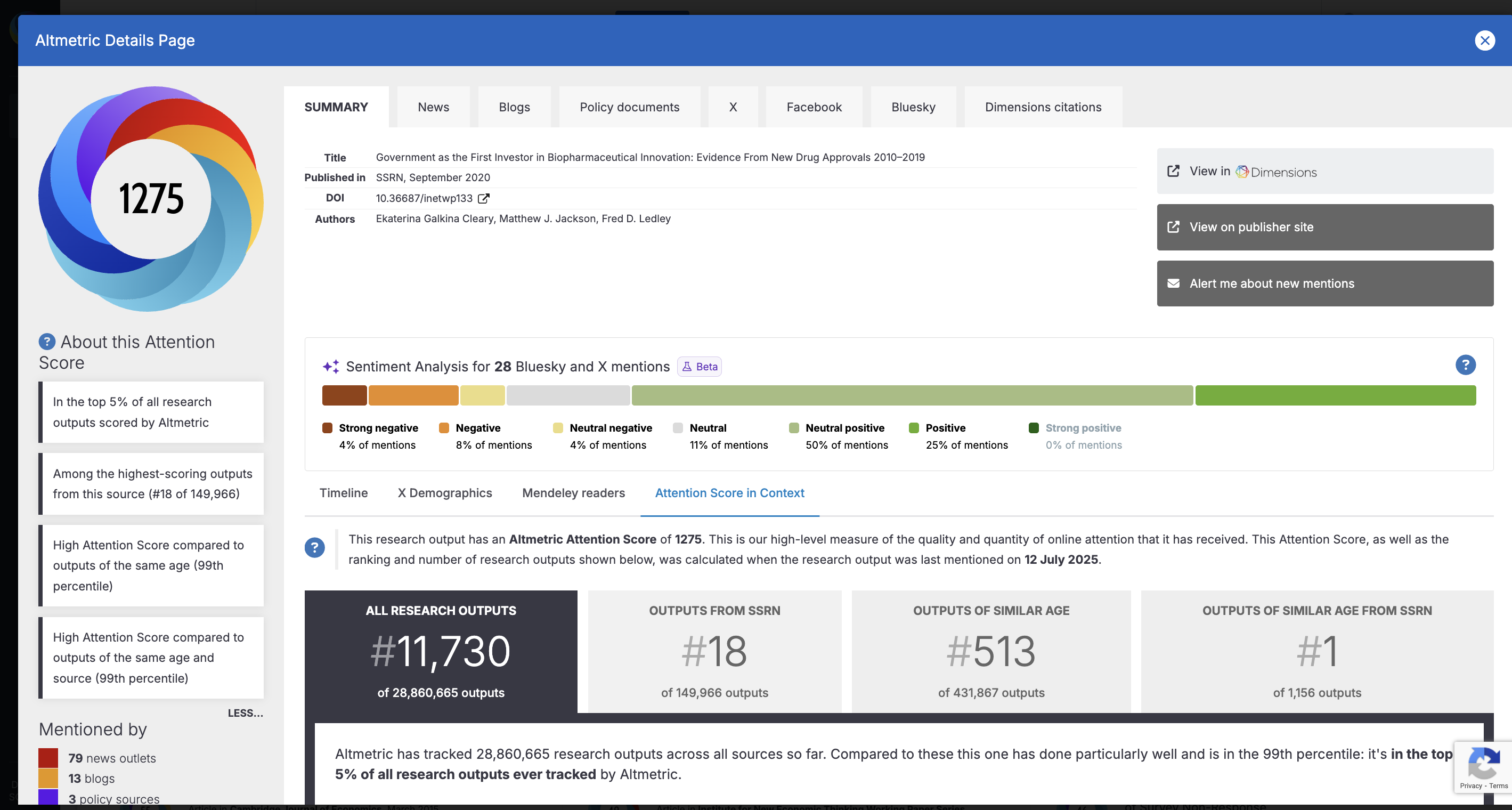Click the '25% of mentions' Positive value
Viewport: 1512px width, 810px height.
(967, 445)
